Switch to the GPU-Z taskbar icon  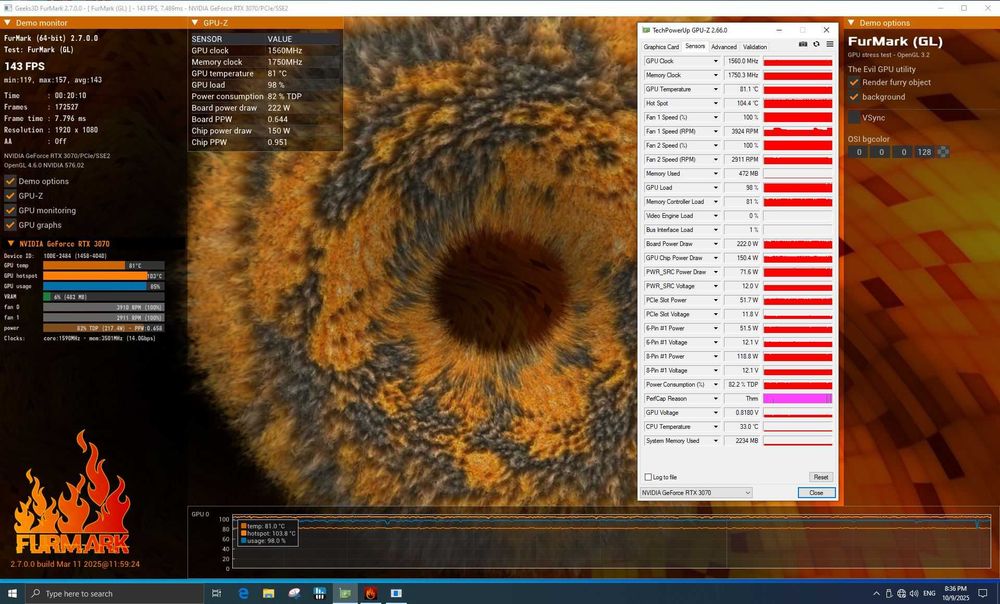345,593
